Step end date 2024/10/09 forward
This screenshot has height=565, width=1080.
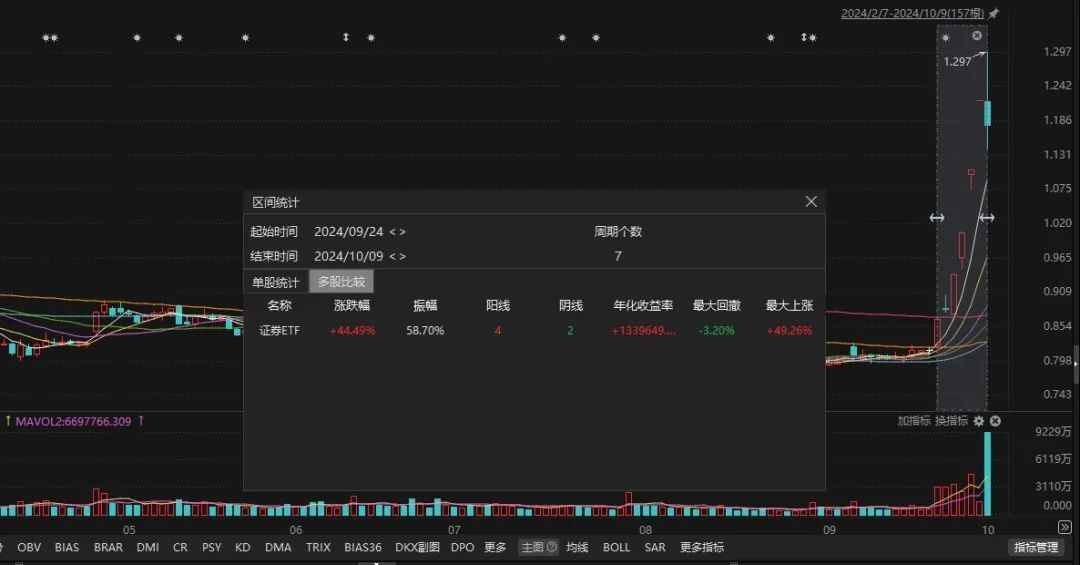tap(402, 256)
